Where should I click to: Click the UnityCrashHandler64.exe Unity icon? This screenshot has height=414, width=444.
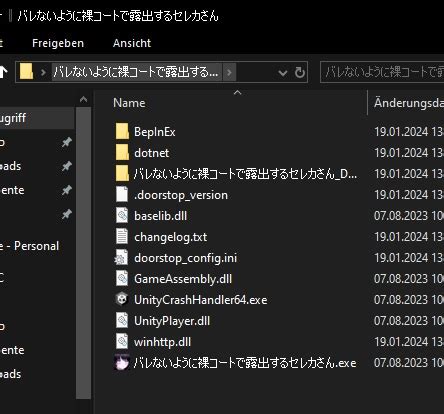click(x=122, y=299)
